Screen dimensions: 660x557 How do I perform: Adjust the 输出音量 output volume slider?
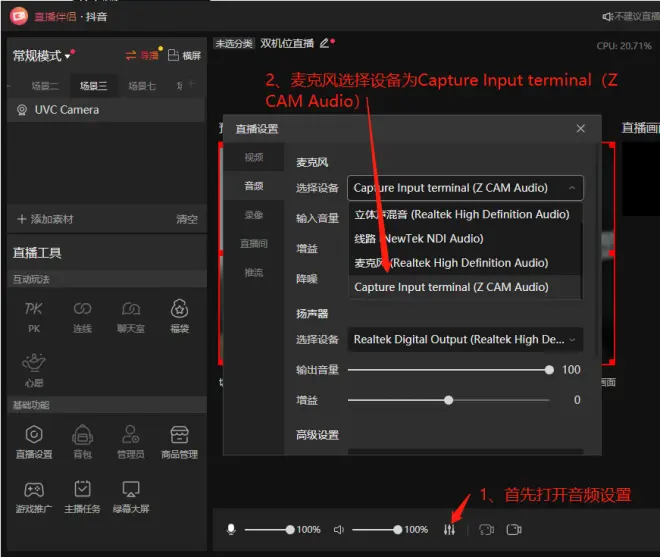(449, 370)
